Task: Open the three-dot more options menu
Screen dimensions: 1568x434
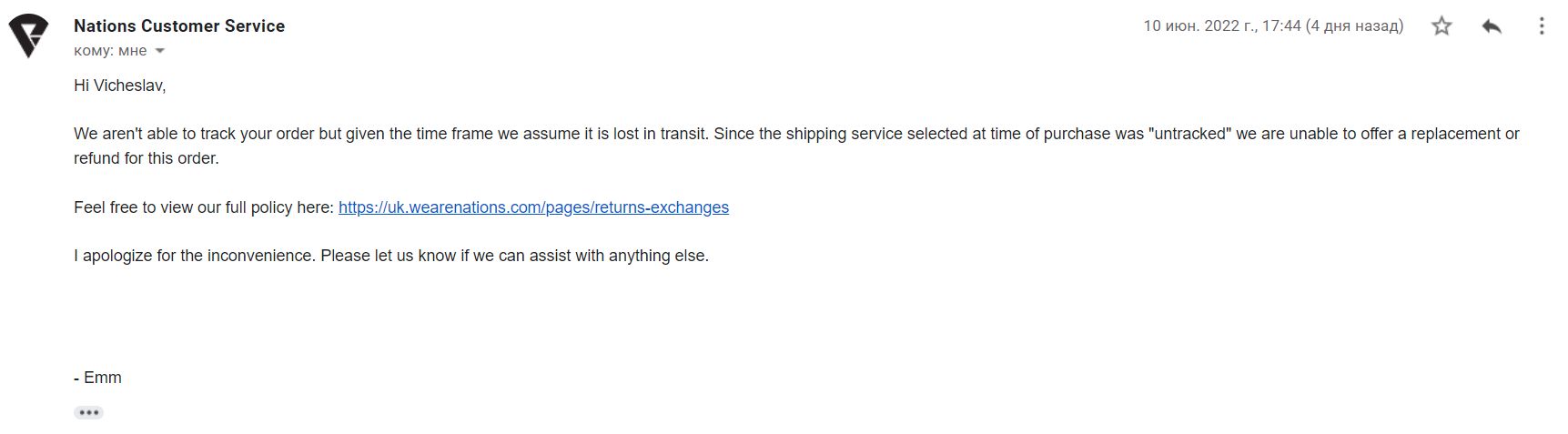Action: pos(1542,26)
